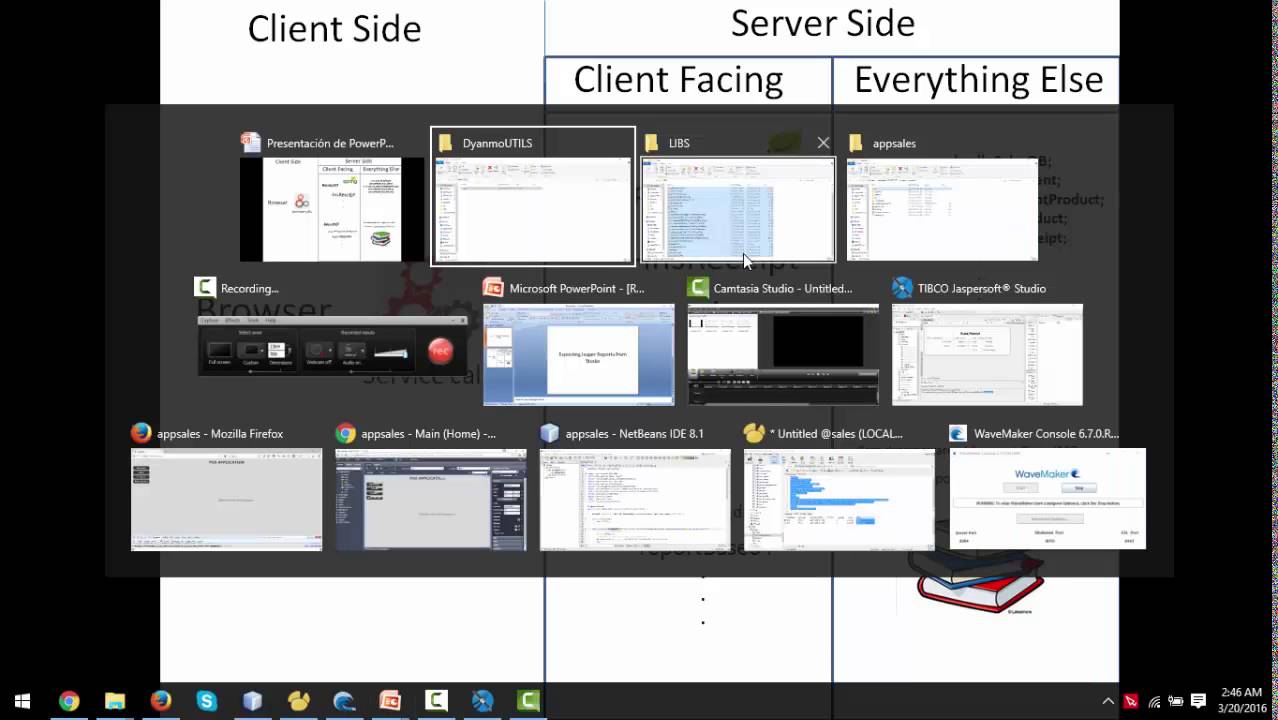1278x720 pixels.
Task: Select Camtasia Studio - Untitled window thumbnail
Action: click(783, 355)
